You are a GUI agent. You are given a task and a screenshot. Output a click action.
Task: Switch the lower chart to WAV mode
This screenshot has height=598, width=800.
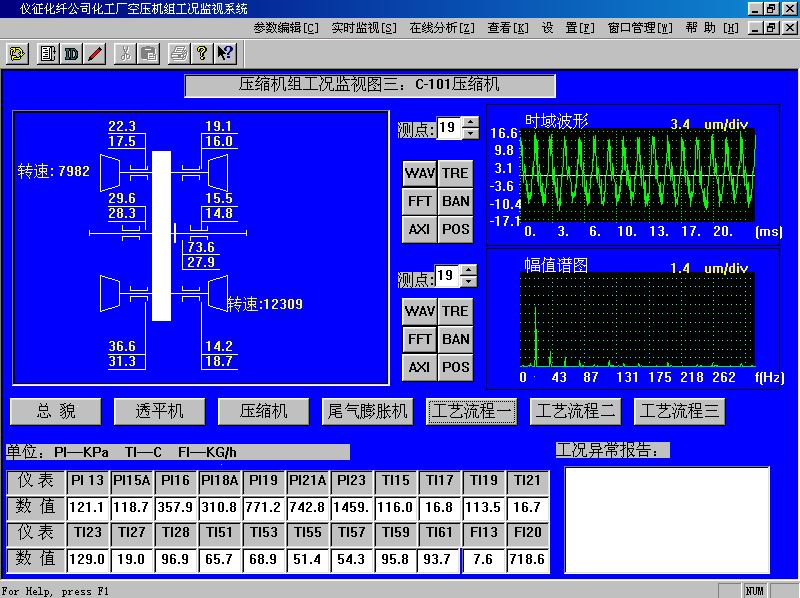pos(419,311)
